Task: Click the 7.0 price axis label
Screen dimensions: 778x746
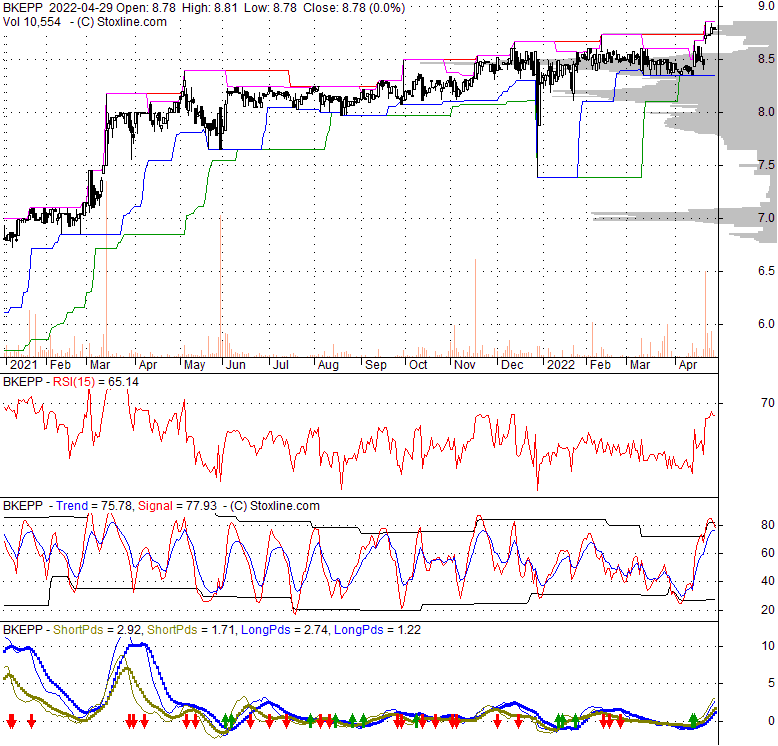Action: coord(766,218)
